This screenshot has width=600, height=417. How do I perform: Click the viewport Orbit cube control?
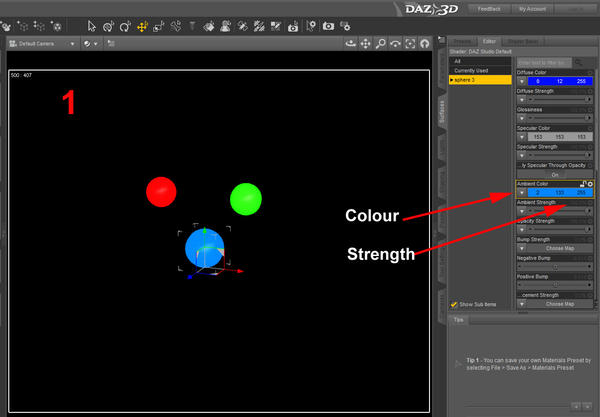(x=350, y=44)
